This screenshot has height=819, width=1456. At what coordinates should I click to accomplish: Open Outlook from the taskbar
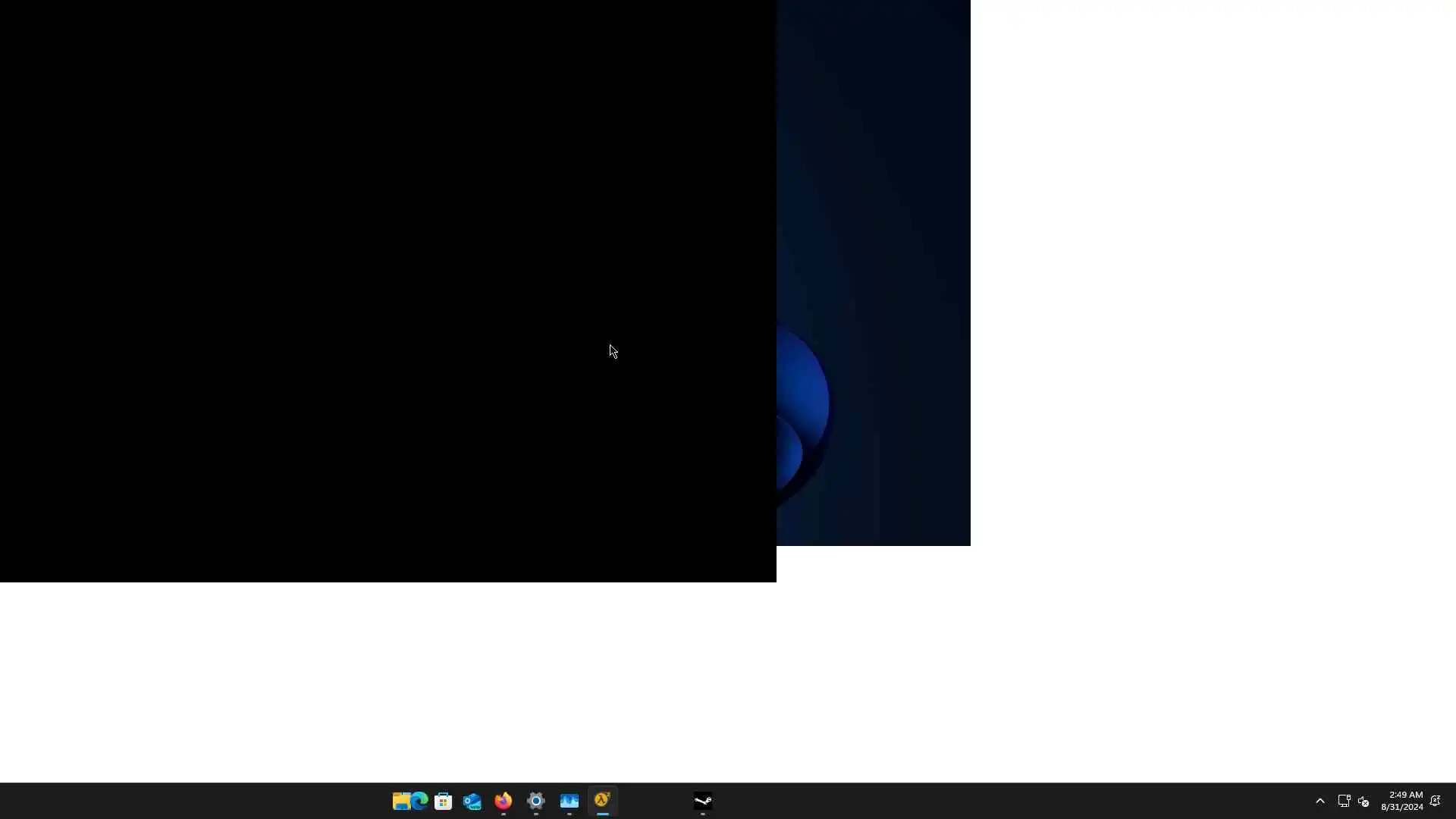click(x=472, y=801)
